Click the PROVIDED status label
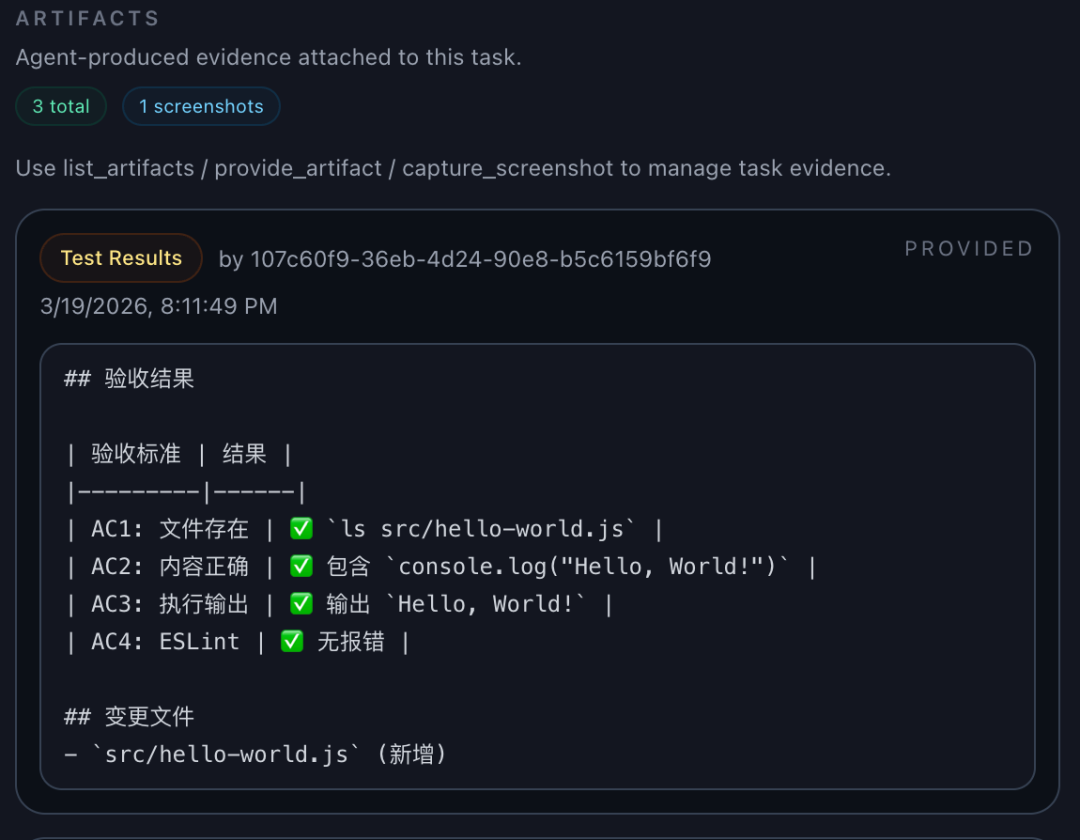This screenshot has width=1080, height=840. point(968,249)
